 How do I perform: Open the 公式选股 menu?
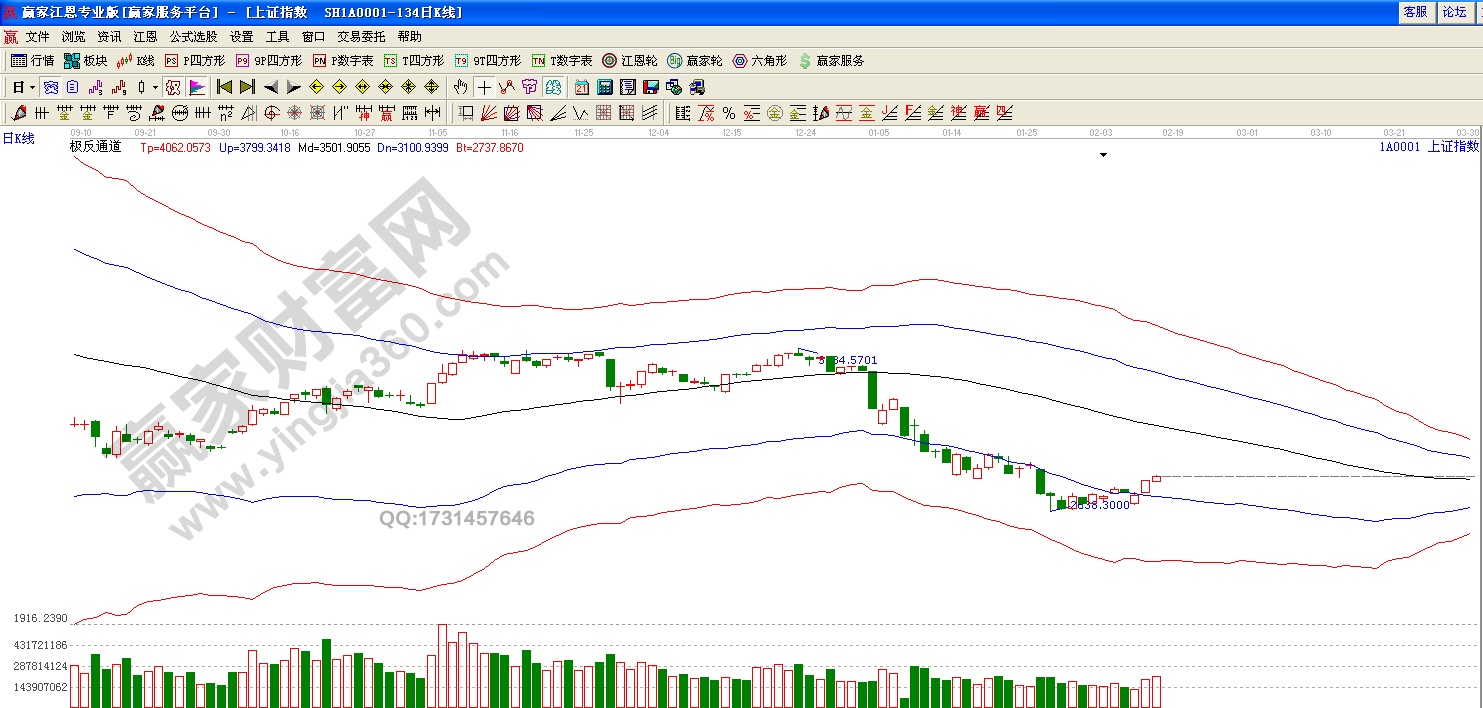coord(193,36)
